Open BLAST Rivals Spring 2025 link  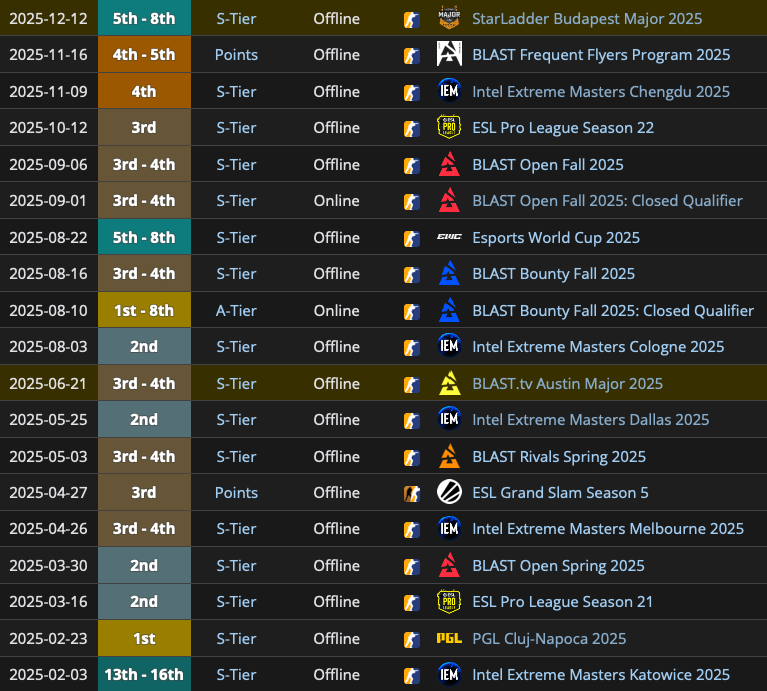[559, 456]
